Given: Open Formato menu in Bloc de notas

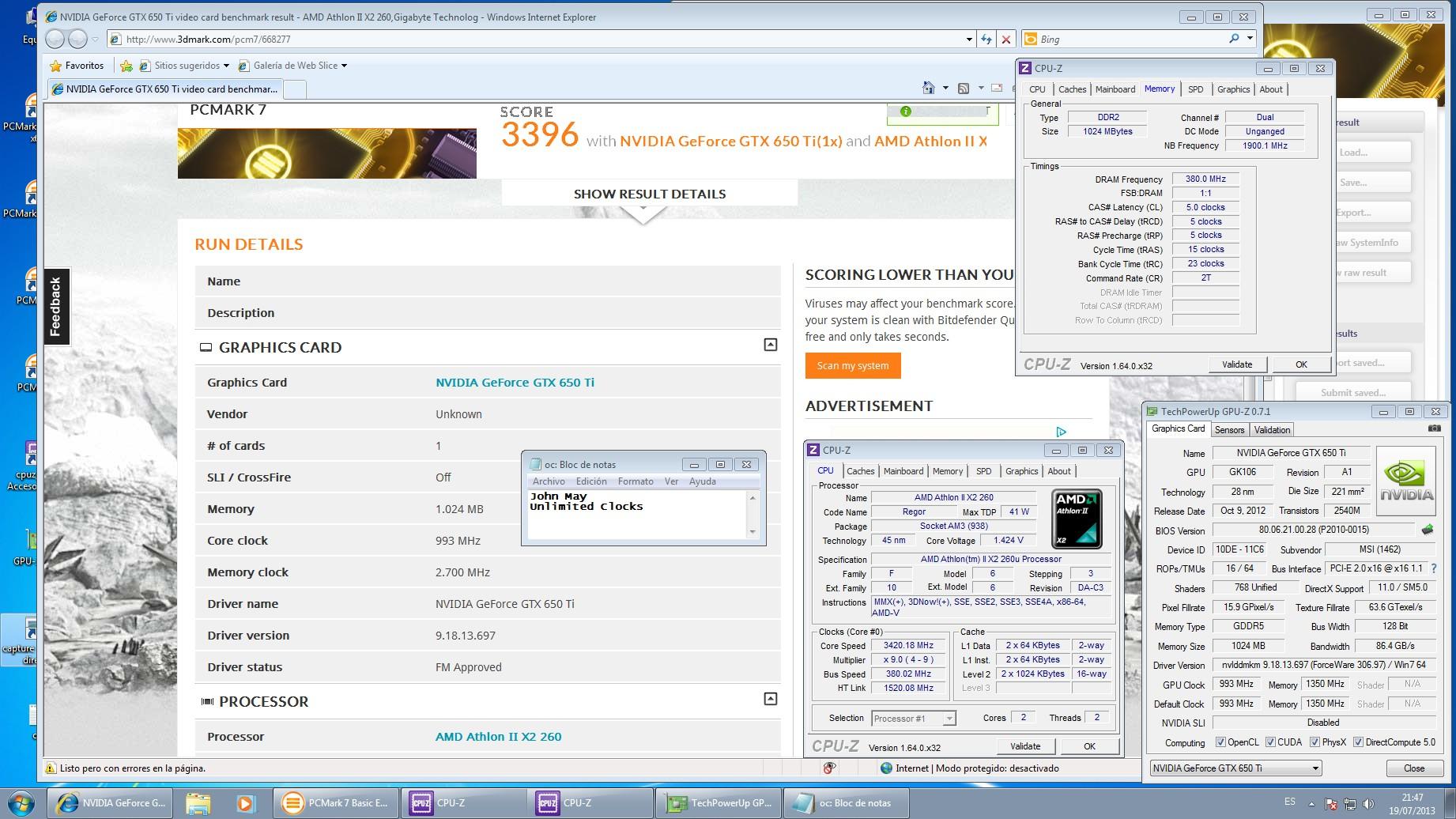Looking at the screenshot, I should pyautogui.click(x=635, y=481).
